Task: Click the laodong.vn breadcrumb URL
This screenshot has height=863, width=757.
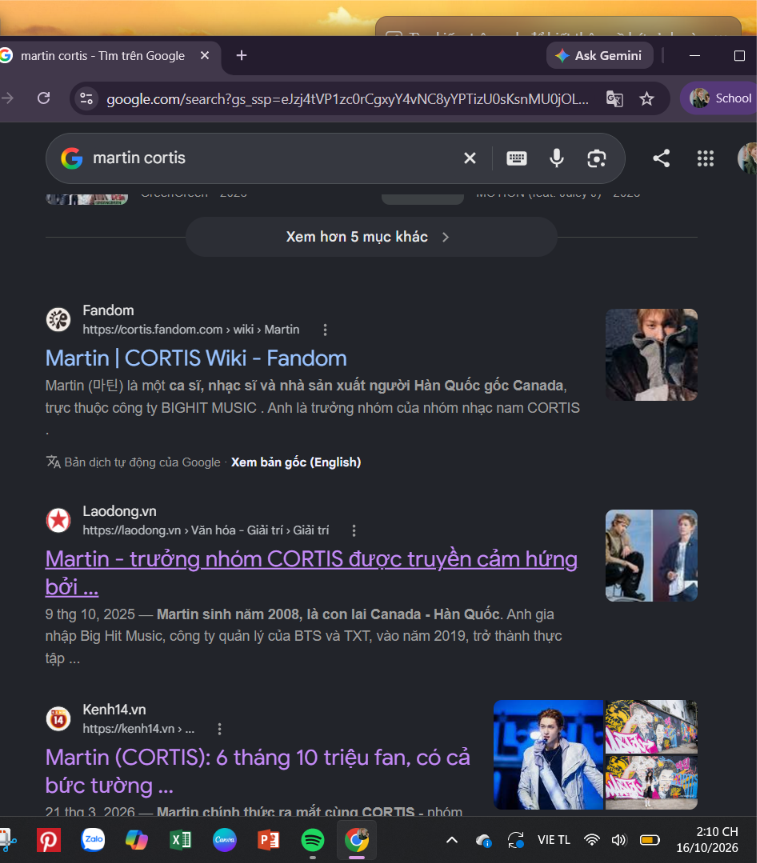Action: point(206,531)
